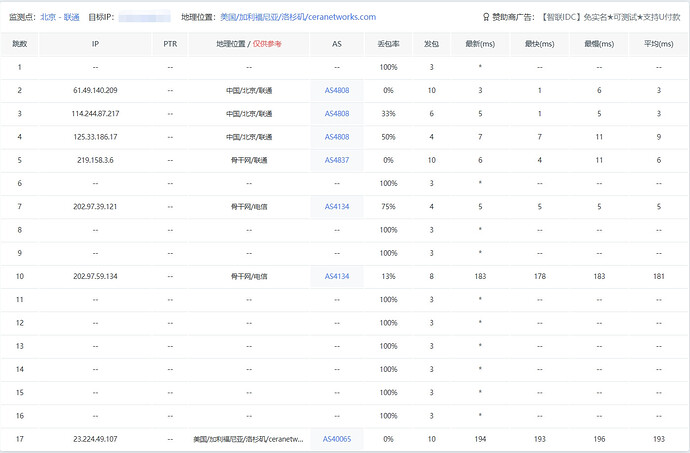
Task: Click the 发包 column header
Action: pos(431,44)
